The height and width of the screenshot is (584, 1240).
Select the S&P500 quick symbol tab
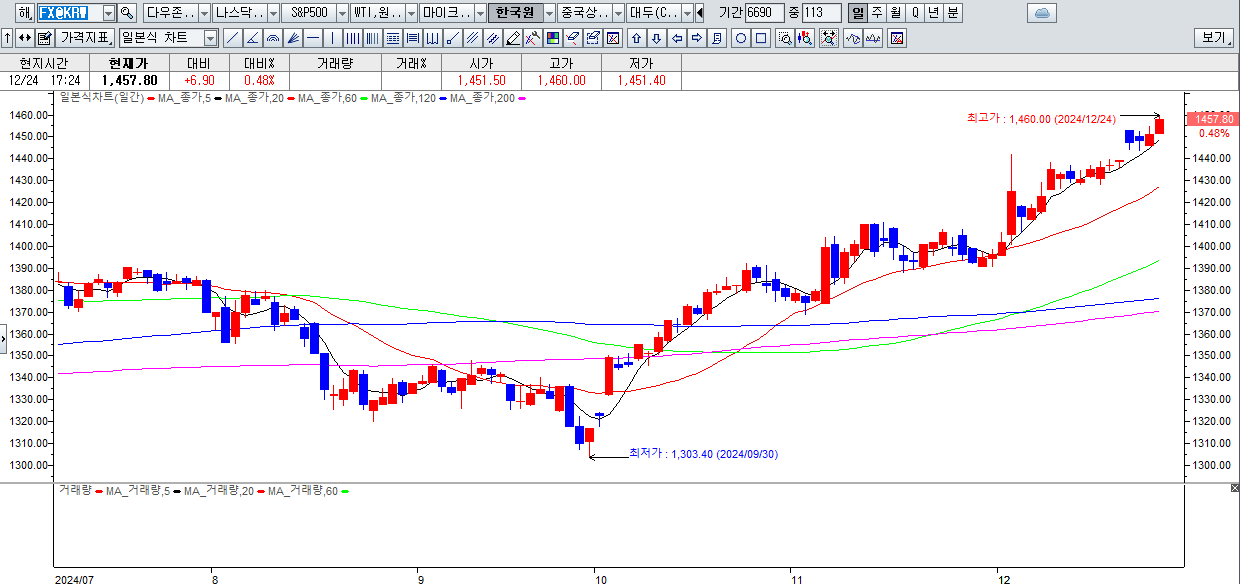click(x=307, y=13)
